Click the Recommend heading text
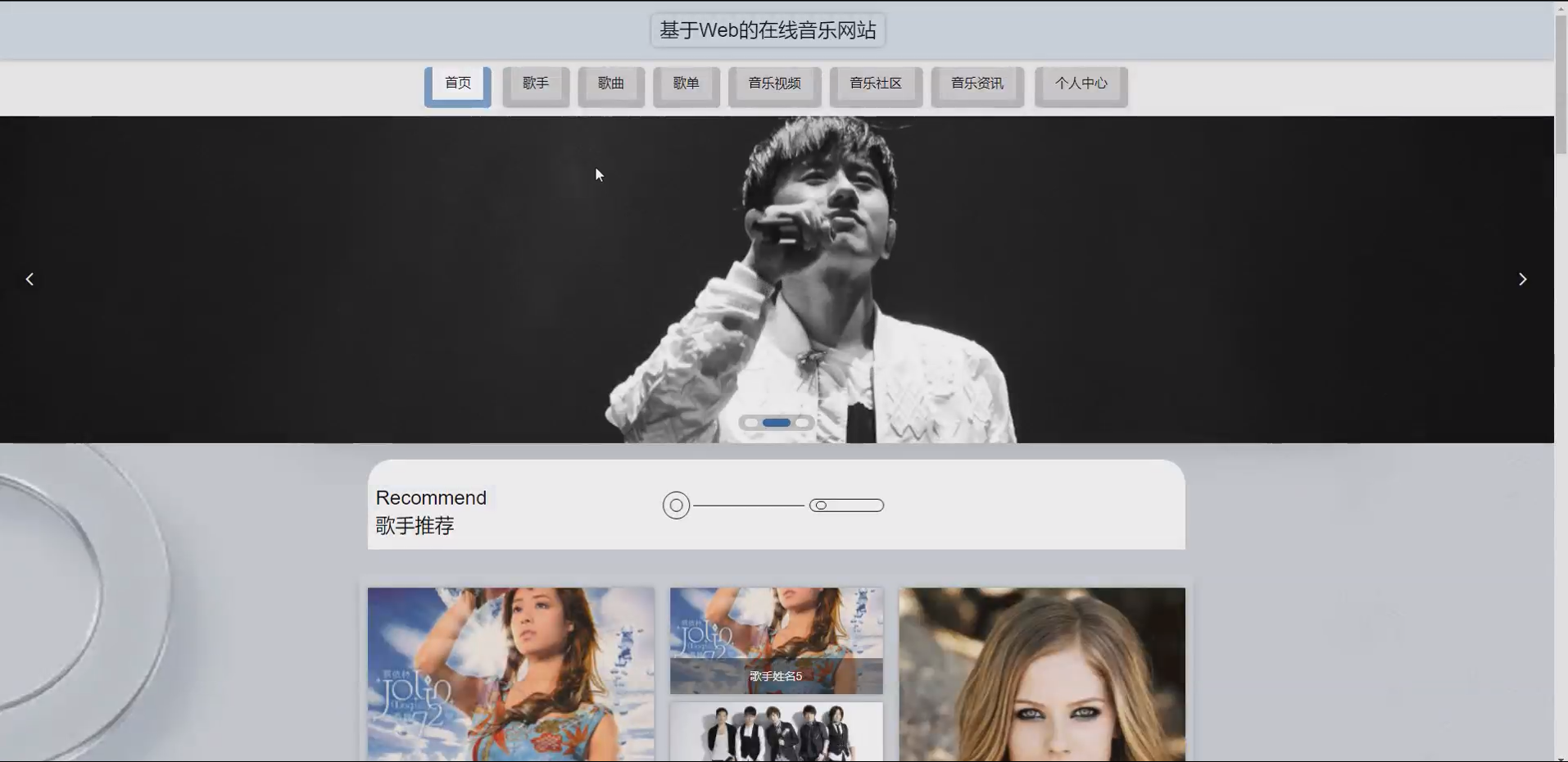 tap(431, 497)
